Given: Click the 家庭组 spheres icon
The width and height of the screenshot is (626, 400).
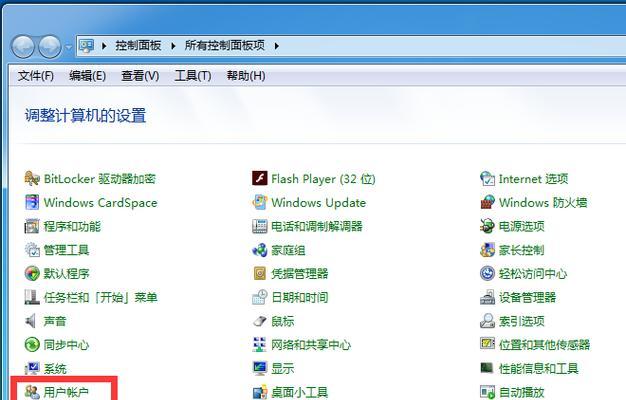Looking at the screenshot, I should 260,250.
